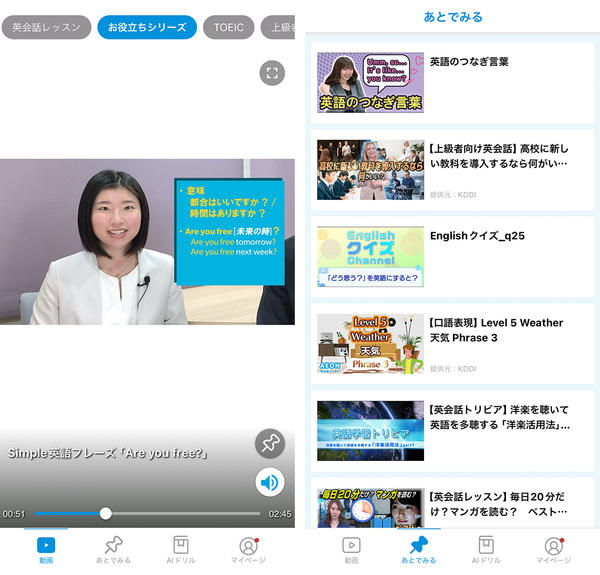Open マイページ tab in left screen nav
600x575 pixels.
pos(248,549)
